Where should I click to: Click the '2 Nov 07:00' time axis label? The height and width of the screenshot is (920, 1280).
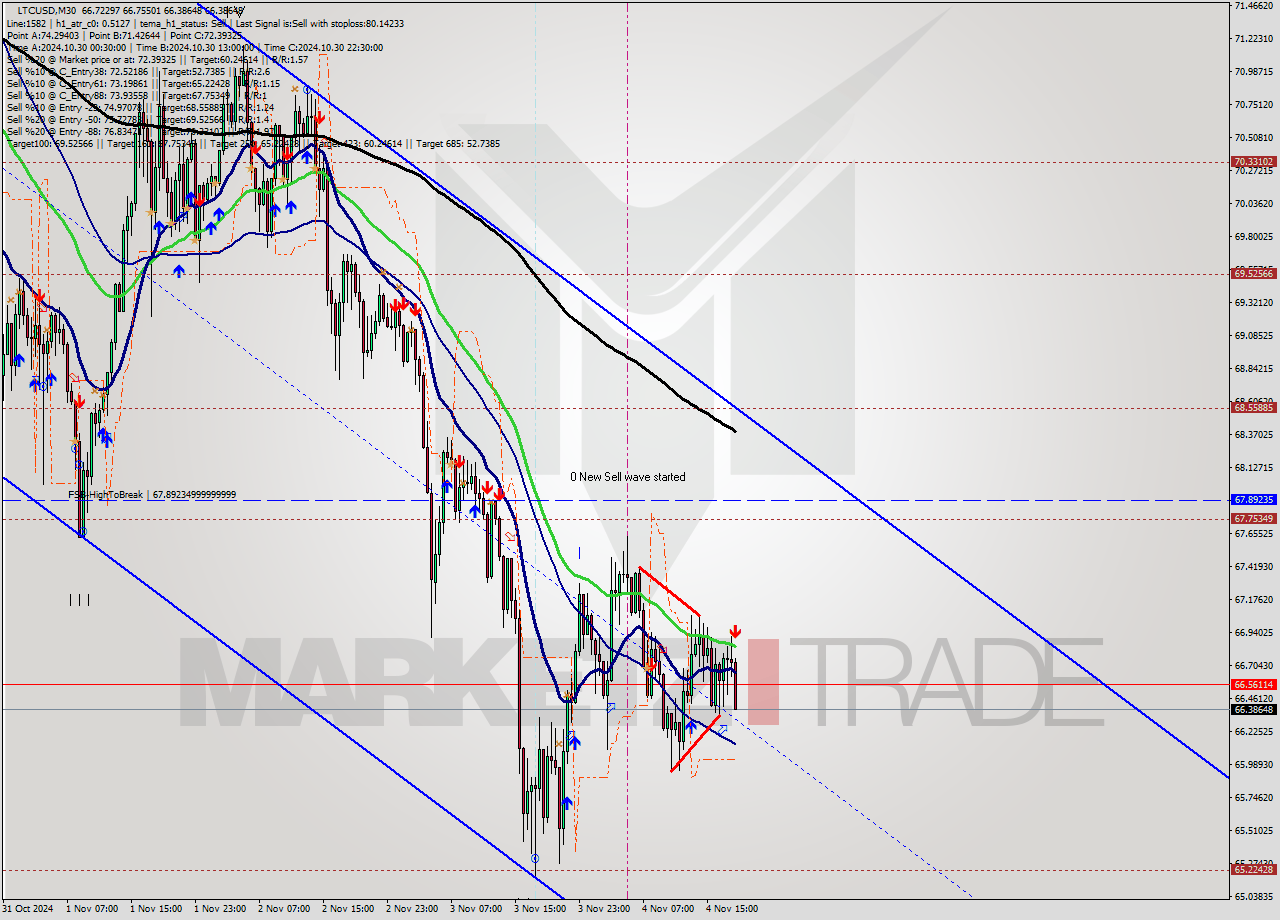click(x=284, y=909)
